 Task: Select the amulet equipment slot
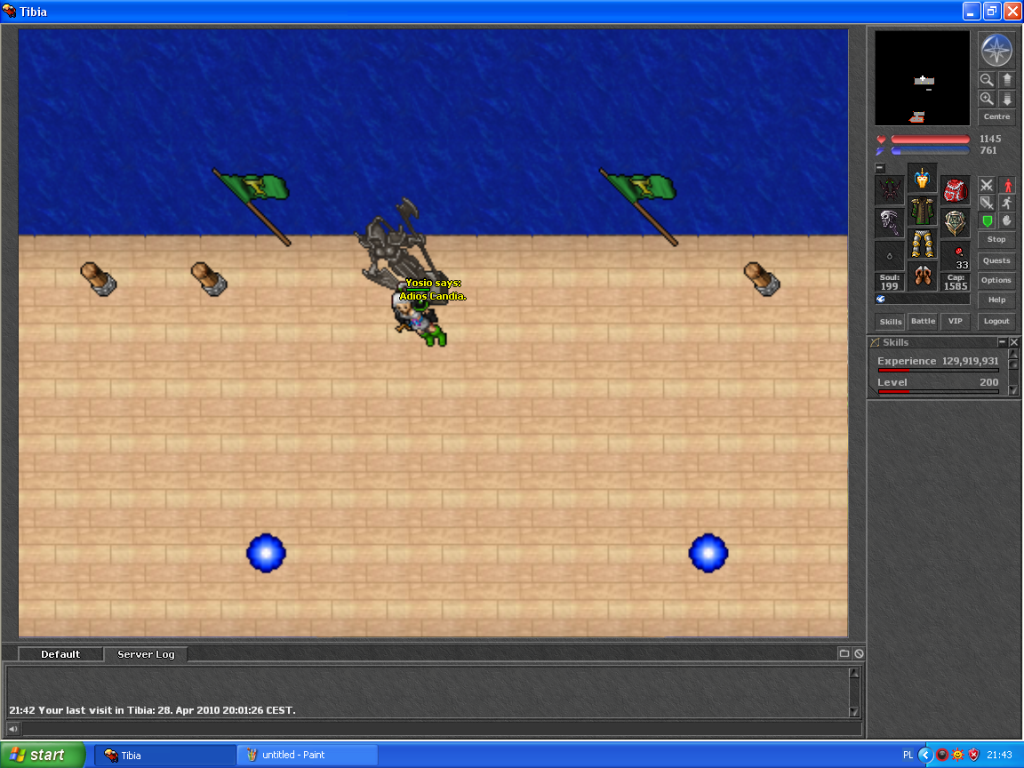click(x=889, y=190)
